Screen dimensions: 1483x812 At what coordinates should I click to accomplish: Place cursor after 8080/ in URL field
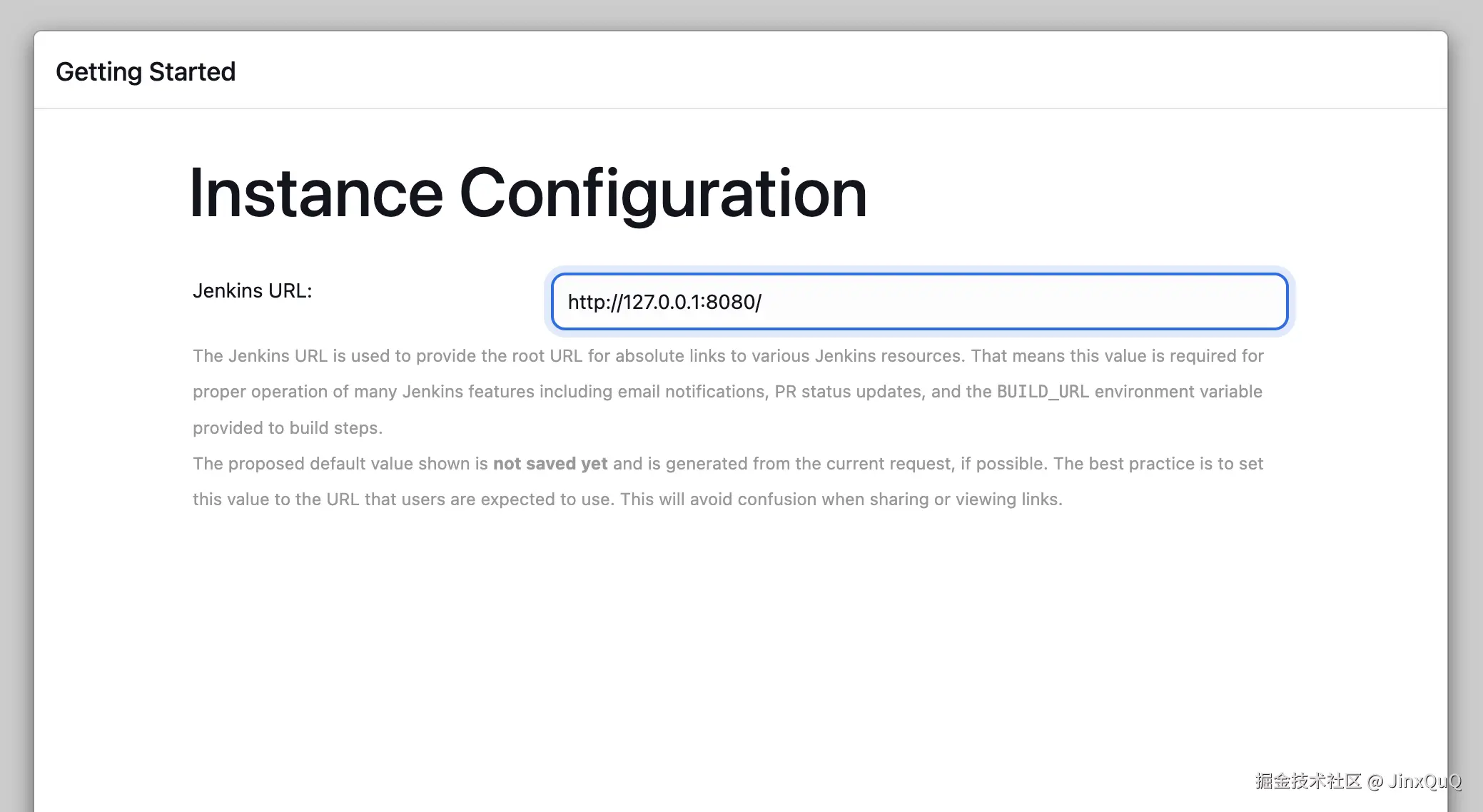click(764, 303)
